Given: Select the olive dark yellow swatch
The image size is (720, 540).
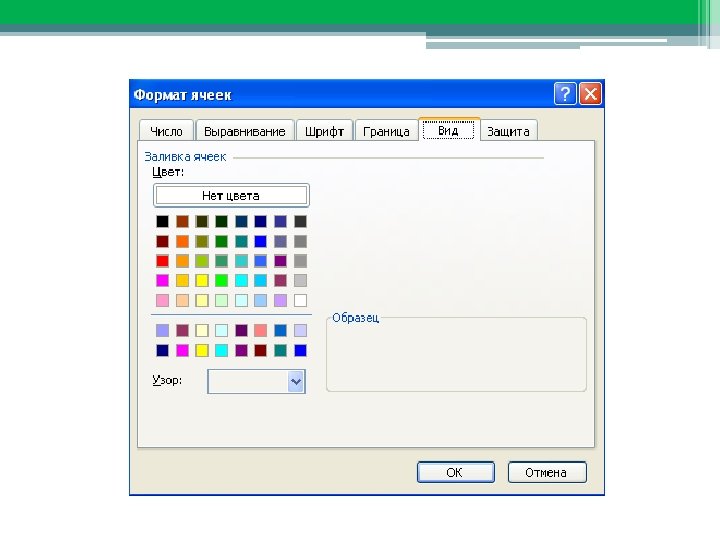Looking at the screenshot, I should point(202,241).
